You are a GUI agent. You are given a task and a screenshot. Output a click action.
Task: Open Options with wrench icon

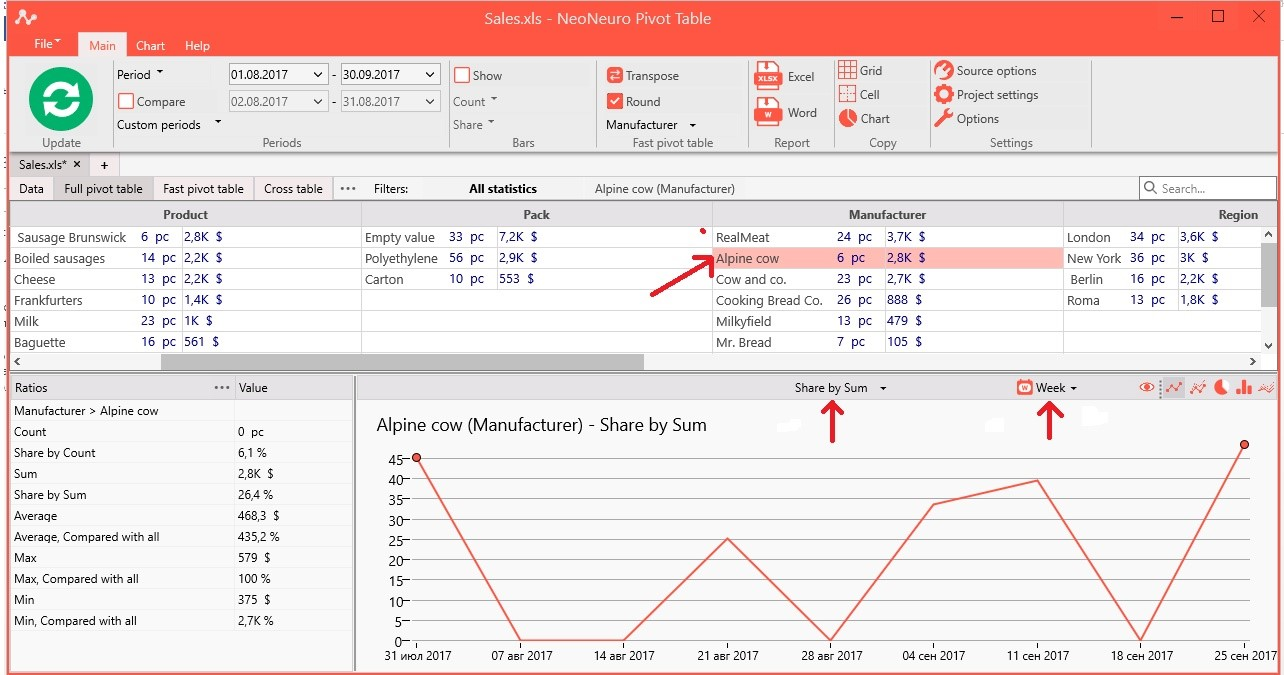coord(966,119)
